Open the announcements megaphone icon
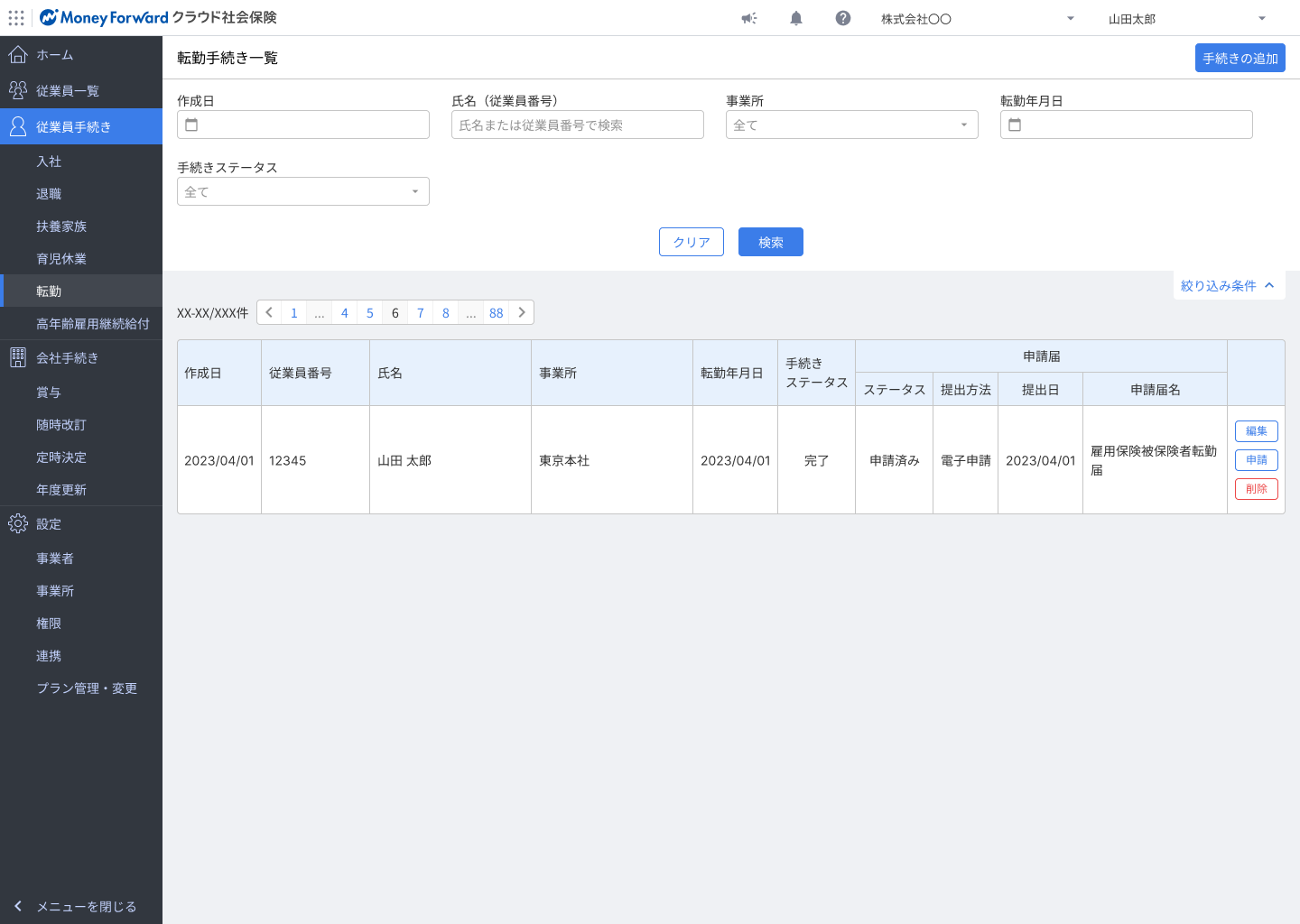The width and height of the screenshot is (1300, 924). (x=749, y=18)
